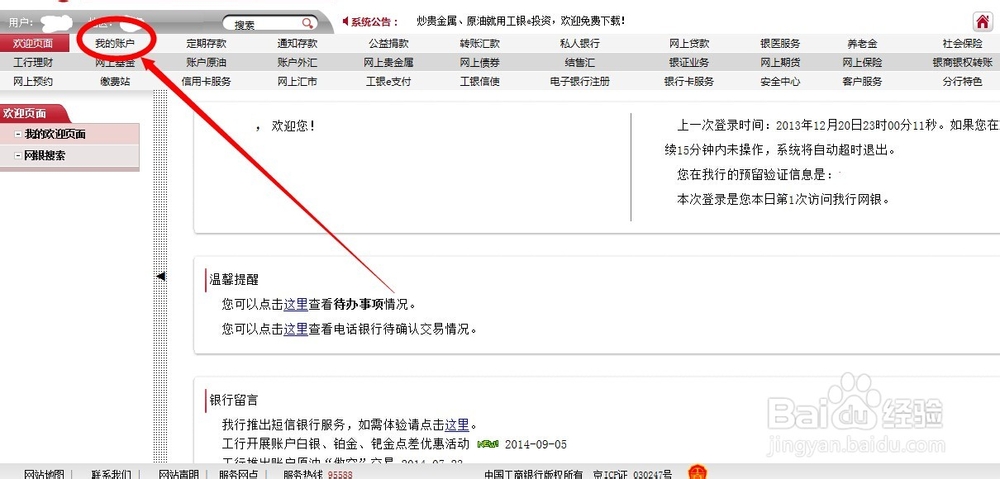1000x479 pixels.
Task: Select the 网上保险 menu item
Action: (862, 63)
